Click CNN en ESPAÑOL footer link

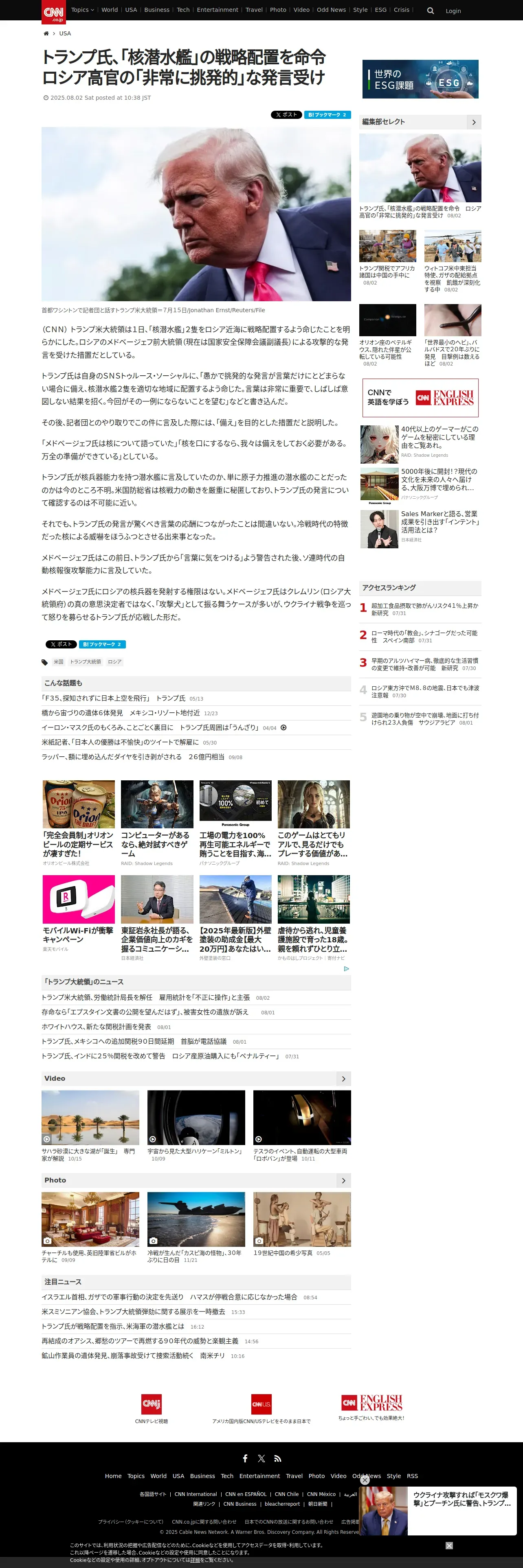246,1494
